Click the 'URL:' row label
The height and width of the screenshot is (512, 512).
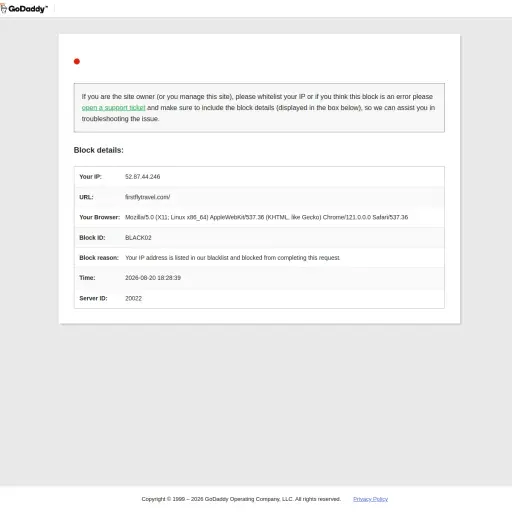pos(86,197)
